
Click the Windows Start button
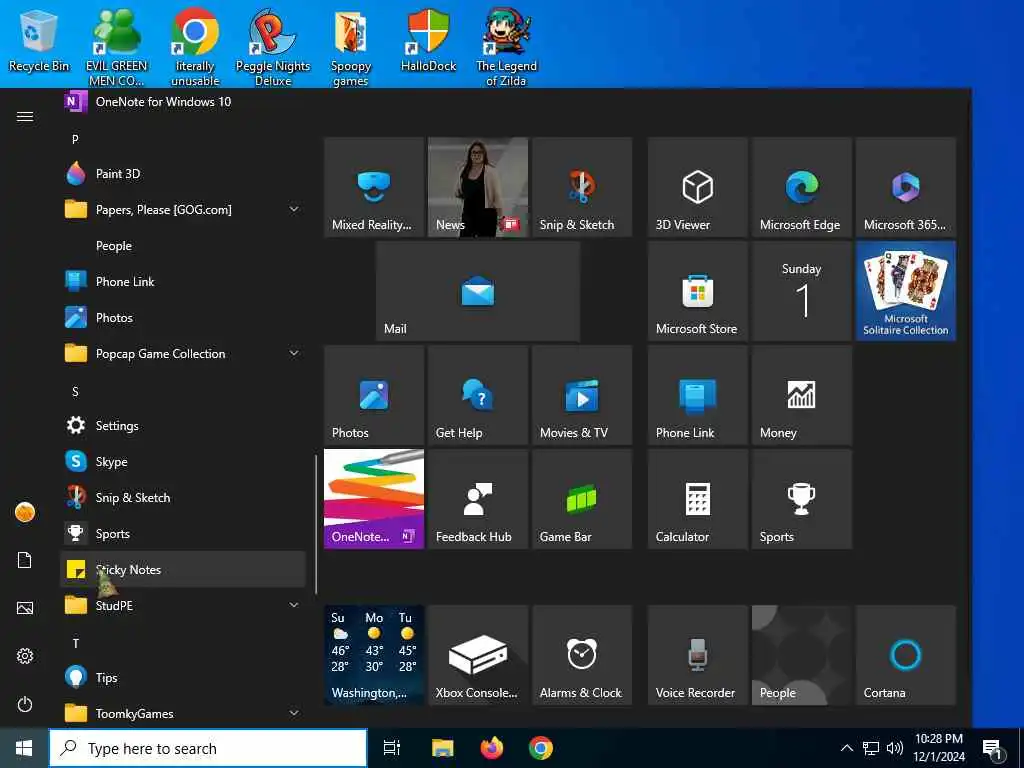[24, 748]
